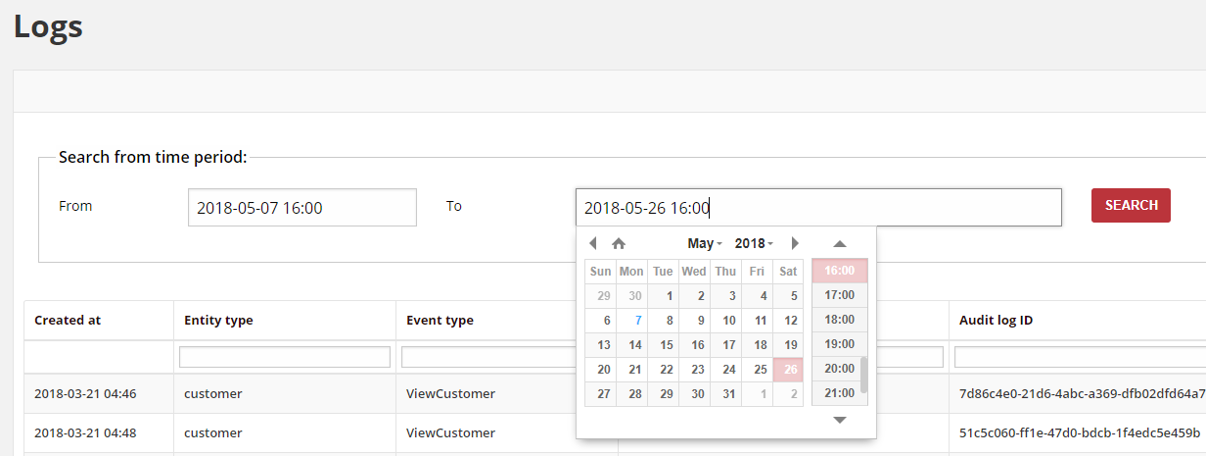Screen dimensions: 1210x457
Task: Pick highlighted day 7 in the calendar
Action: [638, 320]
